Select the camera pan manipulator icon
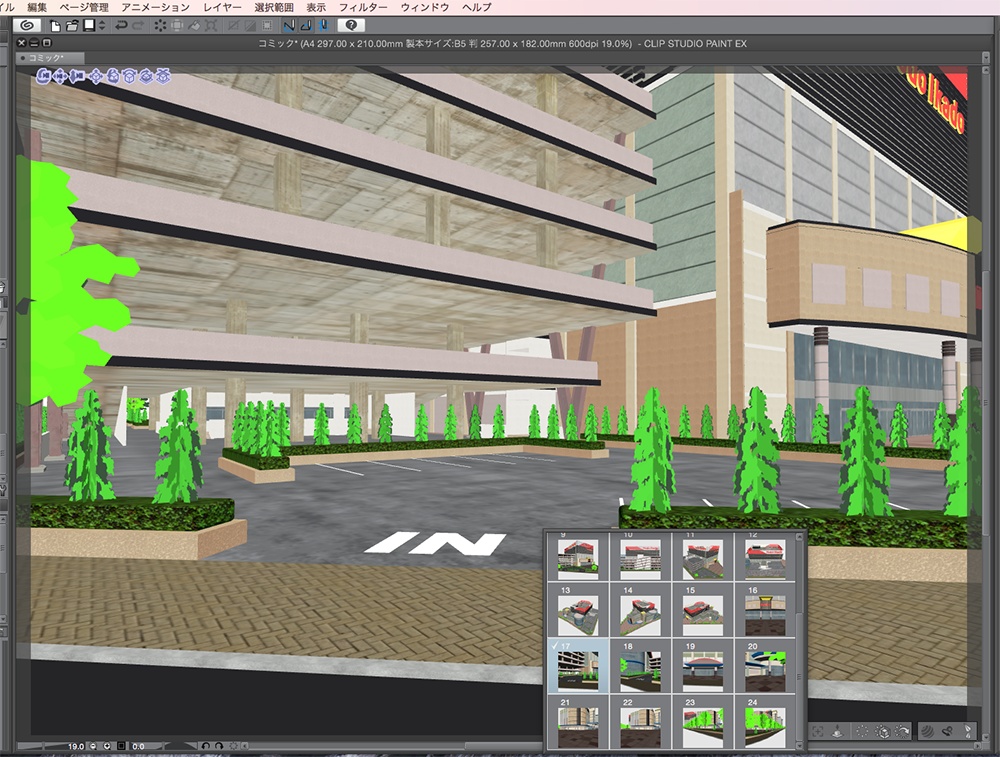This screenshot has width=1000, height=757. point(61,77)
